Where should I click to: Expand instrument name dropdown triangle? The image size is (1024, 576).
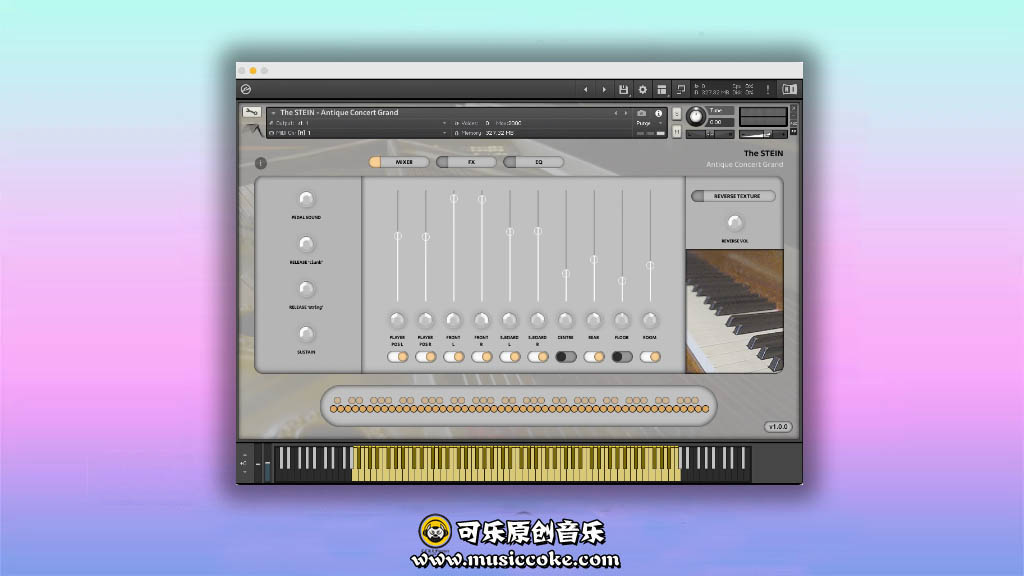coord(273,113)
